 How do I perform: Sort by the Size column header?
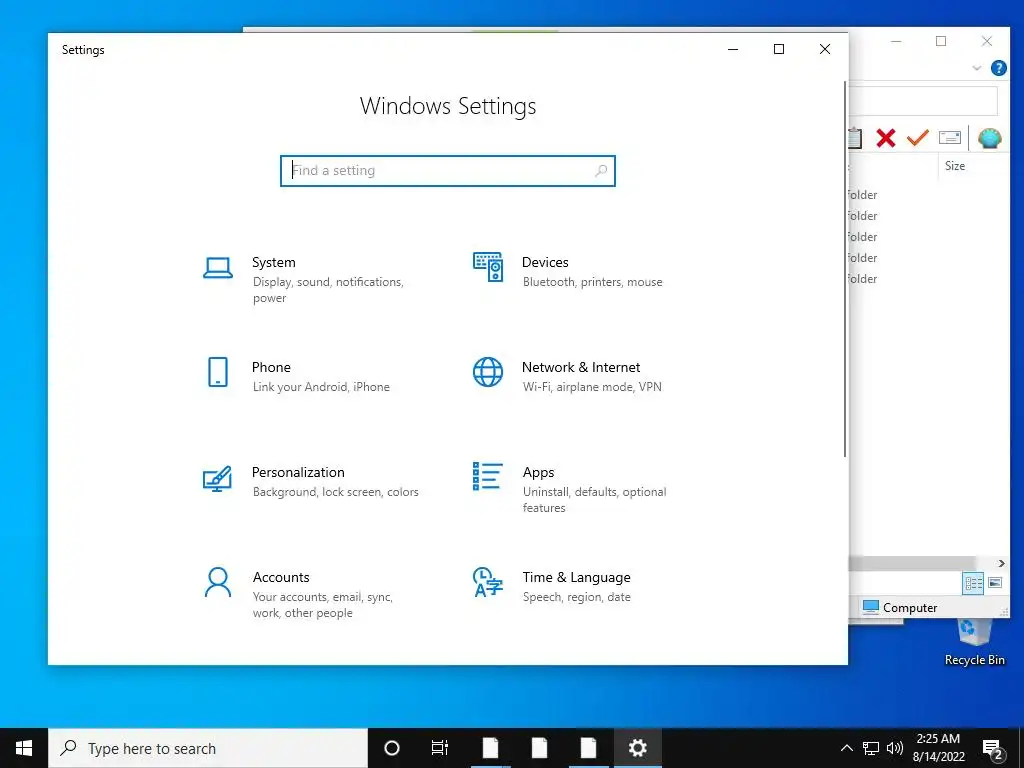tap(955, 166)
